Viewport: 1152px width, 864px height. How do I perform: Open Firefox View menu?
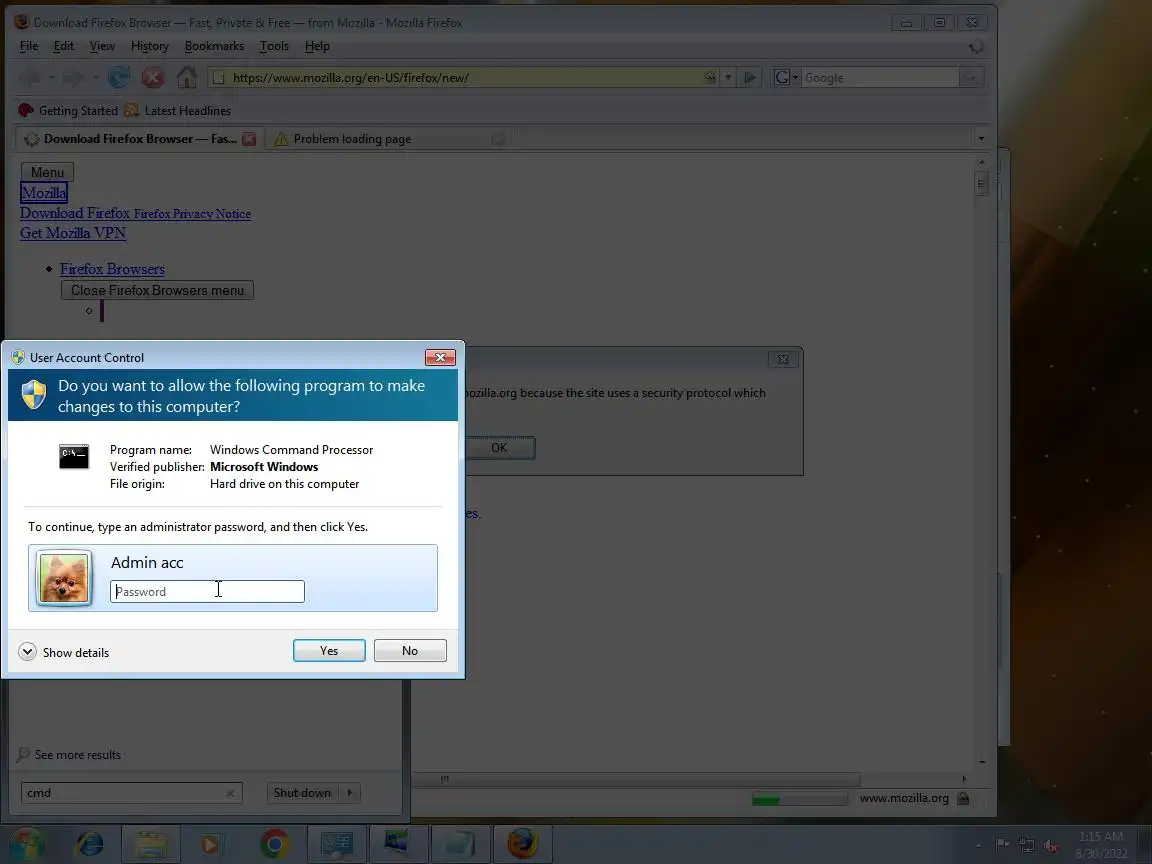click(102, 46)
